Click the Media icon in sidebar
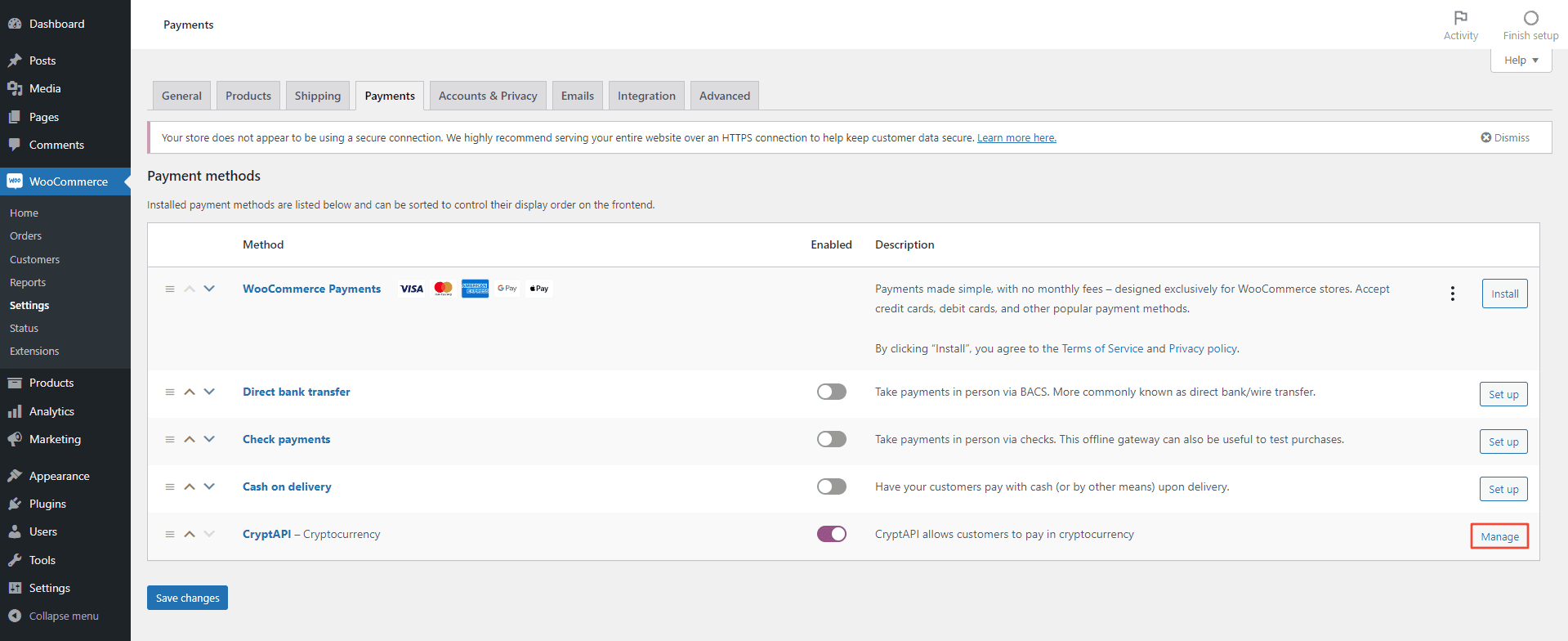The image size is (1568, 641). click(x=15, y=88)
